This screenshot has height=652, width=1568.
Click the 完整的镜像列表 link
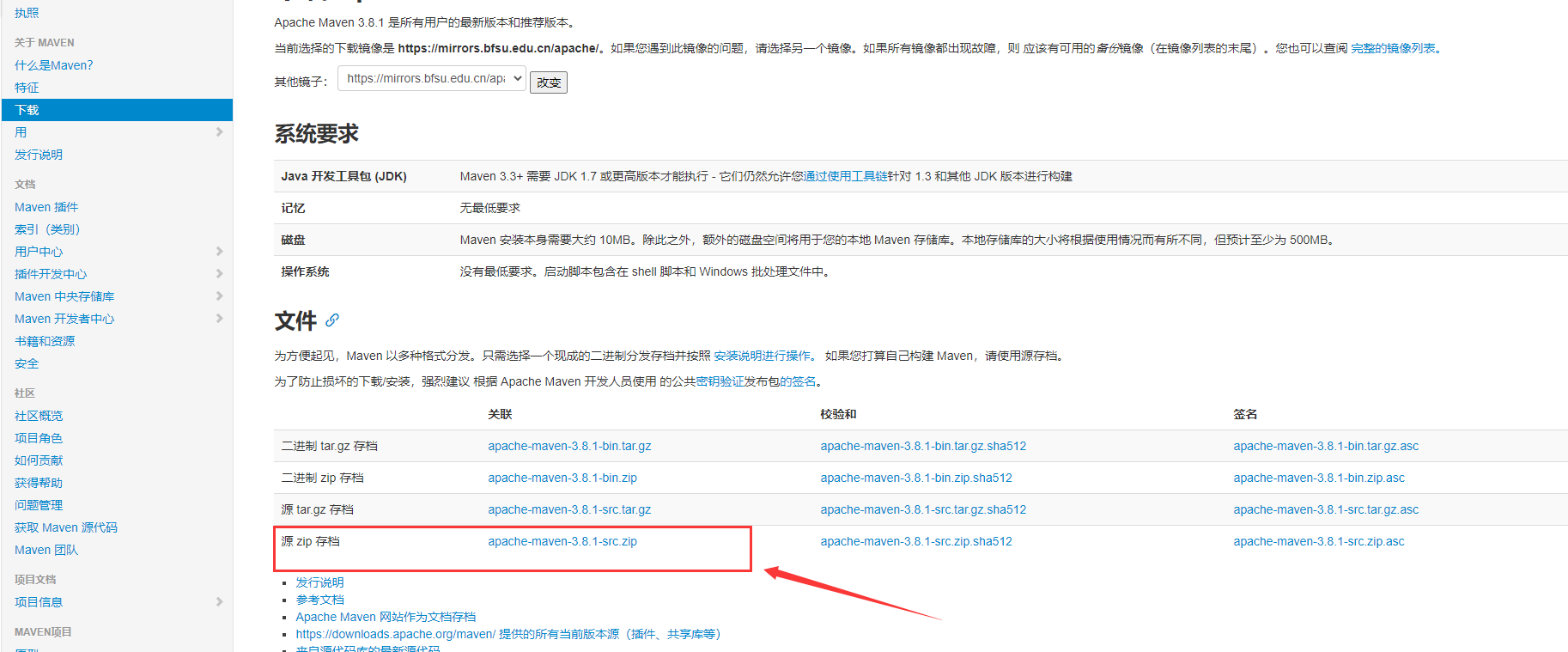[1393, 48]
